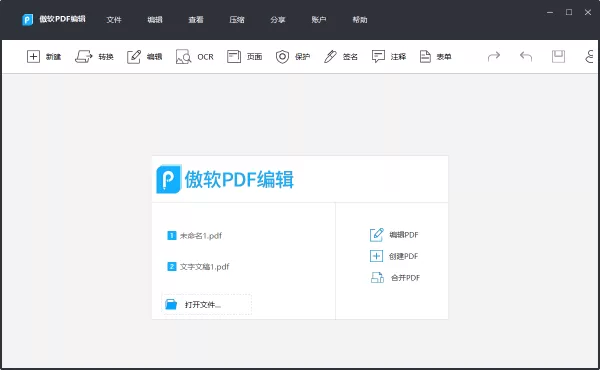The width and height of the screenshot is (600, 370).
Task: Select the 转换 convert tool icon
Action: (83, 57)
